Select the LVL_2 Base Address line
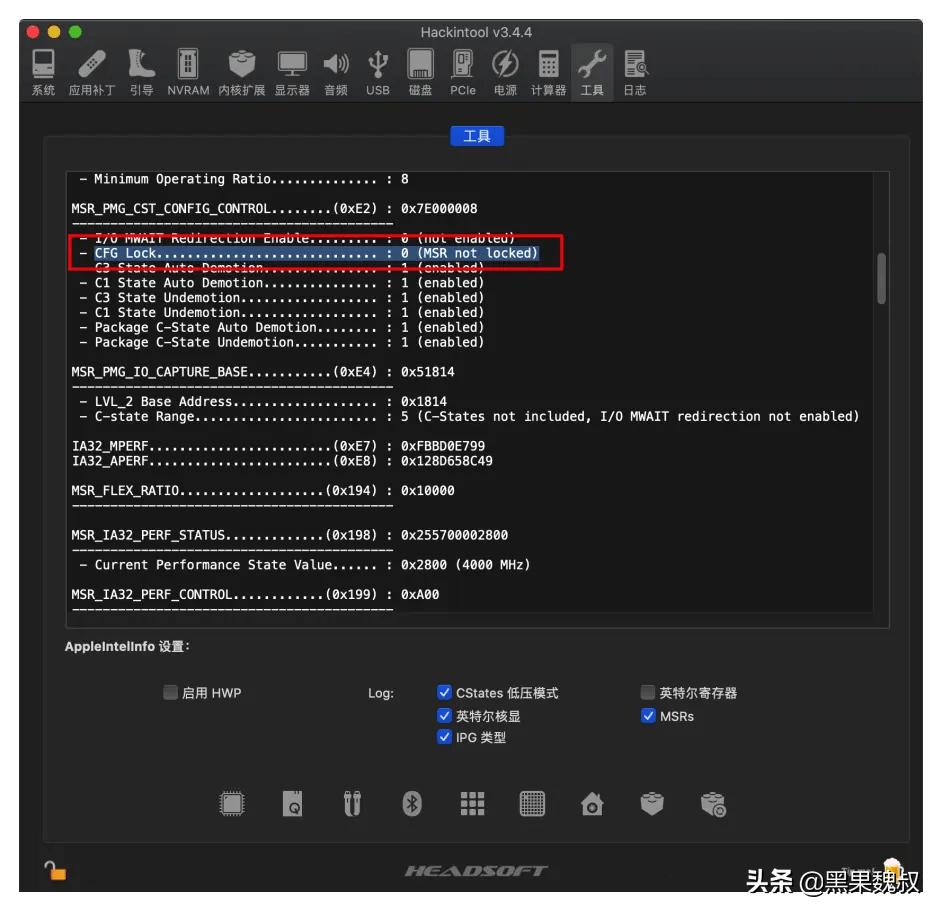The image size is (942, 916). [263, 402]
